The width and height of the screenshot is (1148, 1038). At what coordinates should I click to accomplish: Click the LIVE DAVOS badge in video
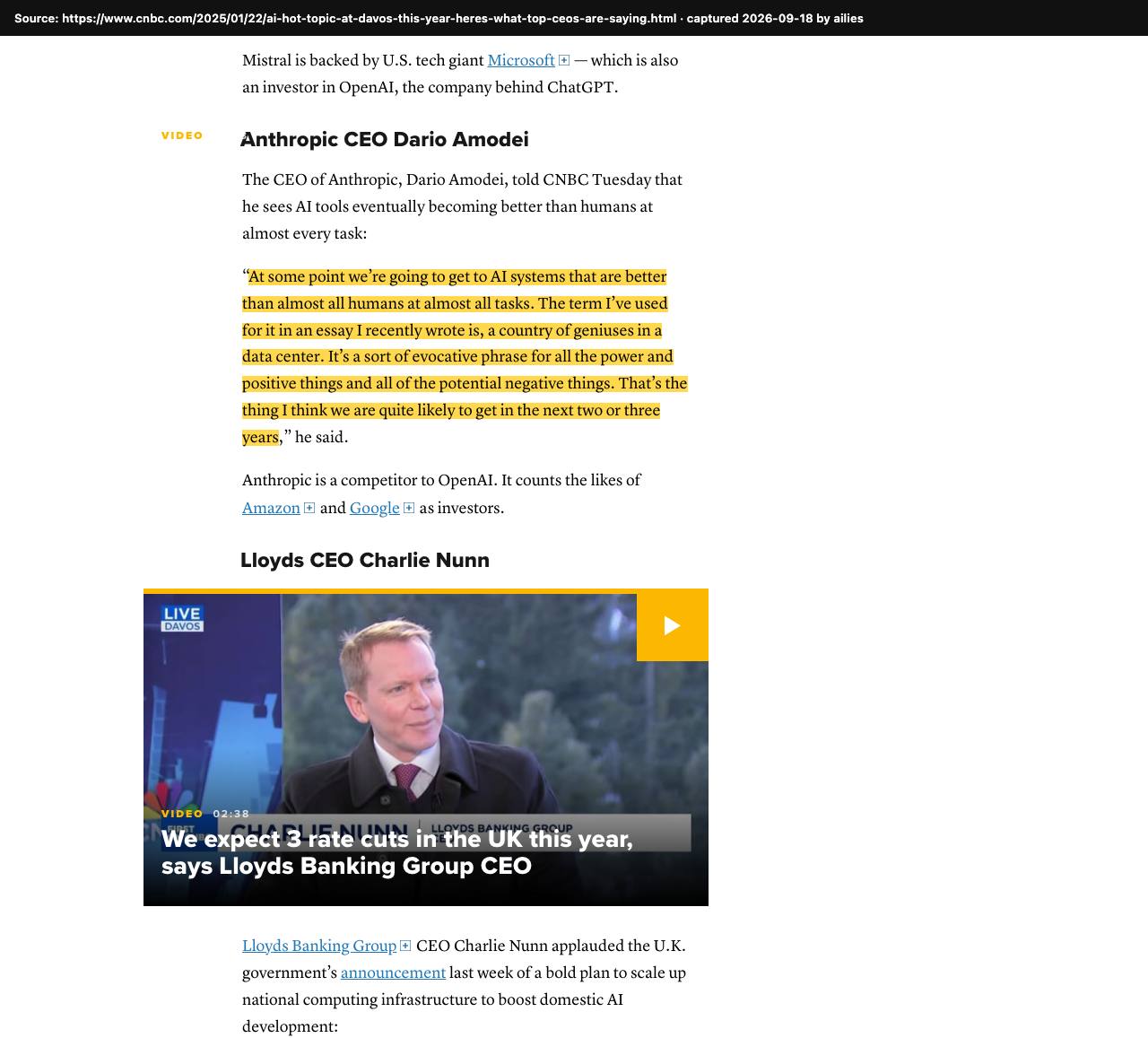(x=182, y=618)
